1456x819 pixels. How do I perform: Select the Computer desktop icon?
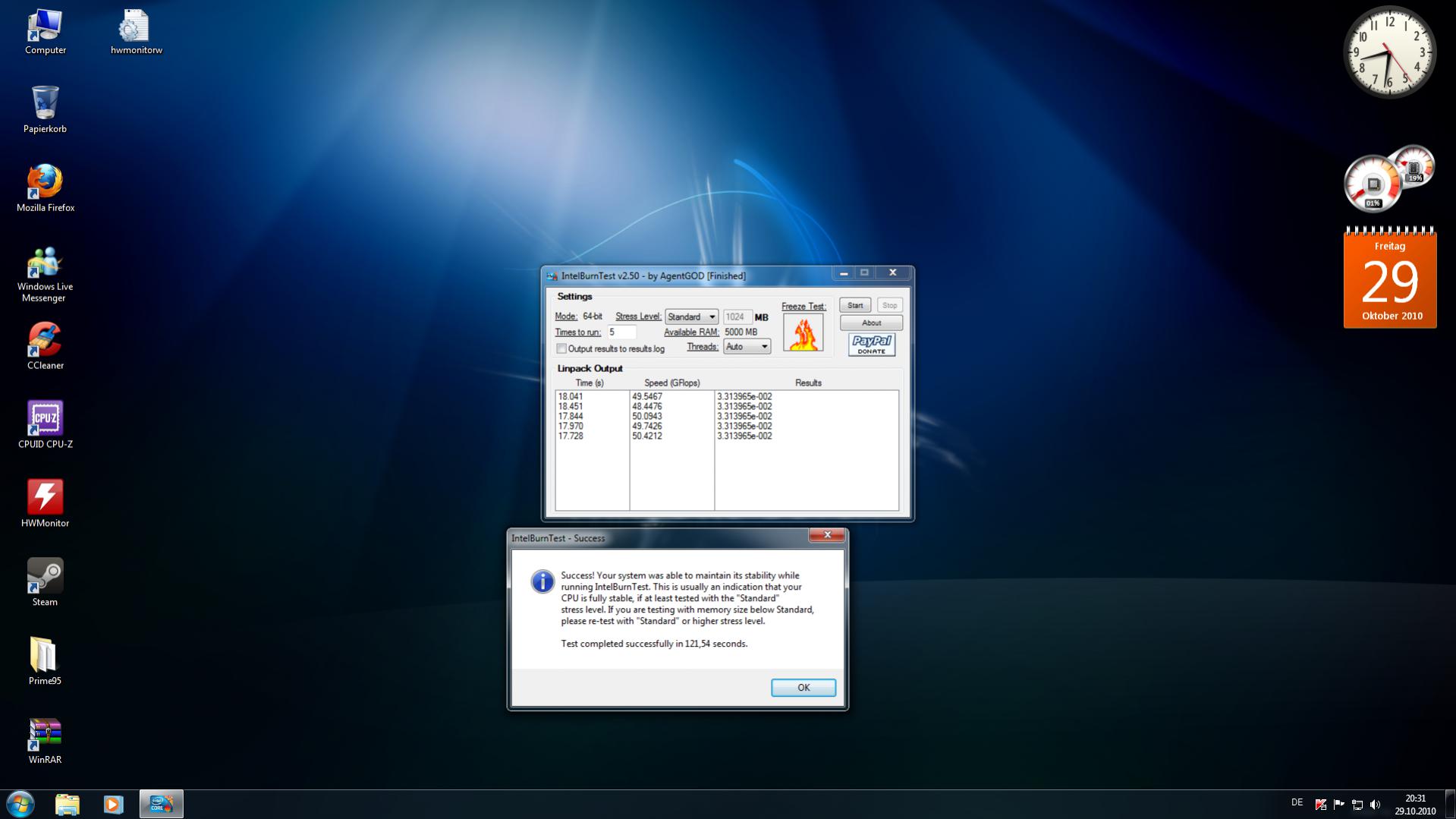click(46, 32)
